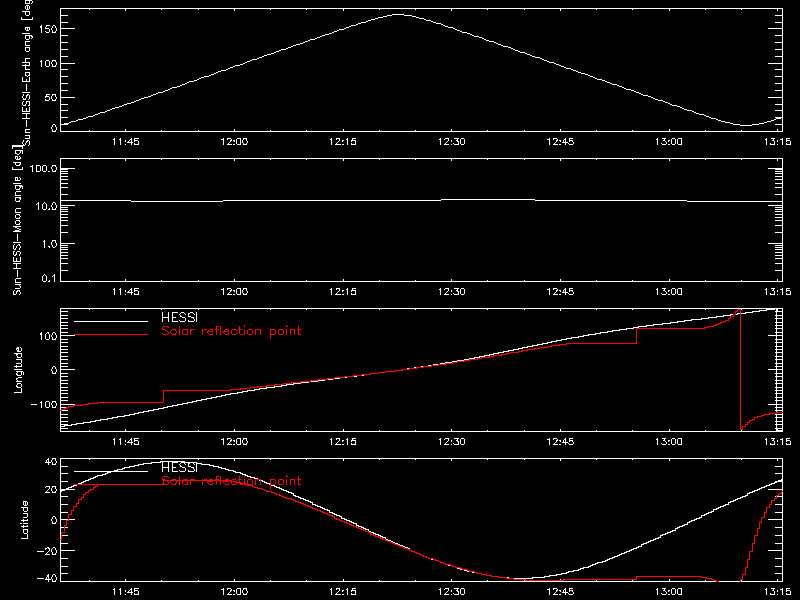
Task: Click the 1.0 tick on Moon angle axis
Action: tap(49, 244)
